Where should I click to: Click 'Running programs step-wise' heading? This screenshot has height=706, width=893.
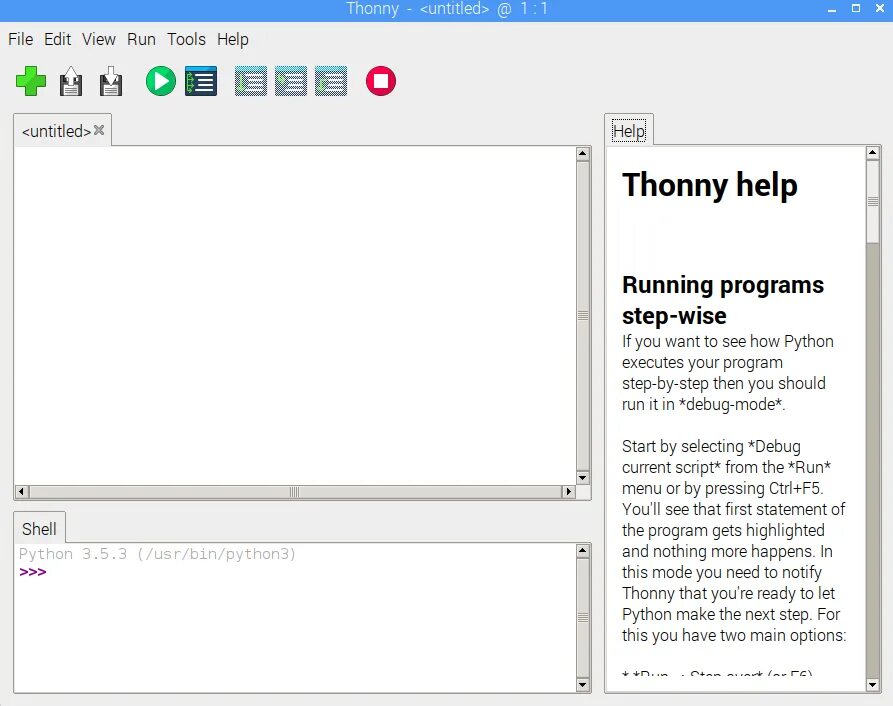click(x=723, y=299)
